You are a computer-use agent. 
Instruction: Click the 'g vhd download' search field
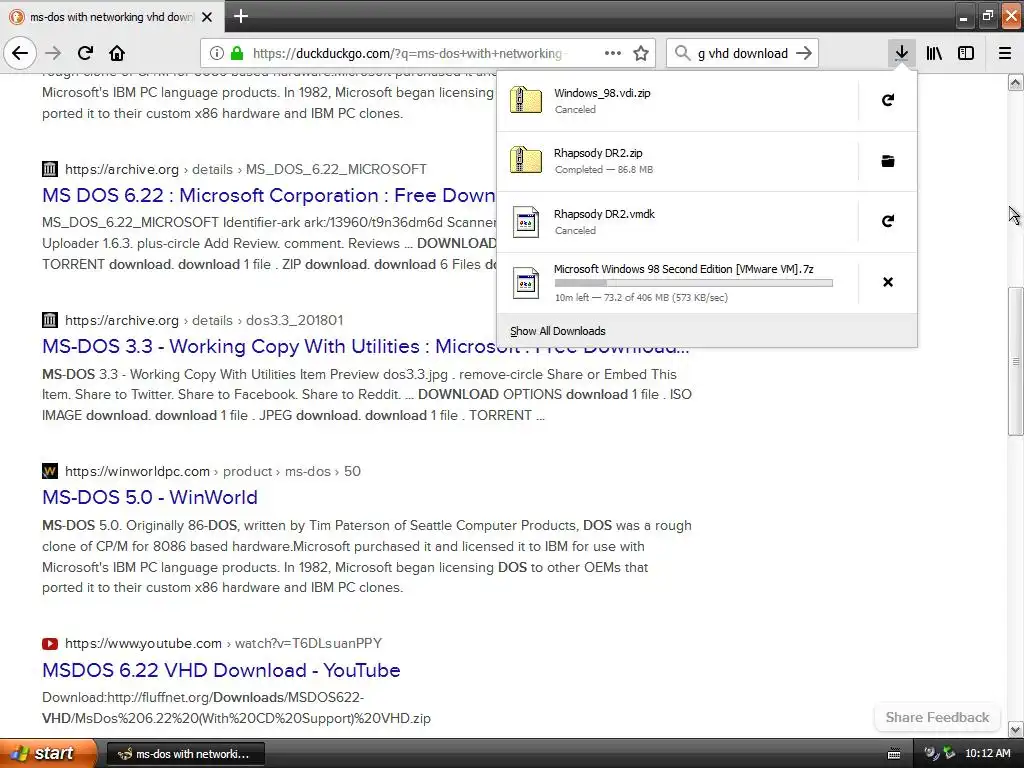(x=743, y=53)
